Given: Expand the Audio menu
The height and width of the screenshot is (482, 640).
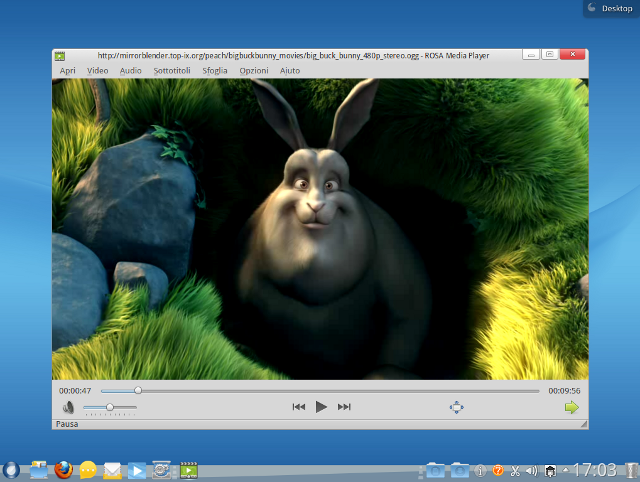Looking at the screenshot, I should [x=131, y=71].
